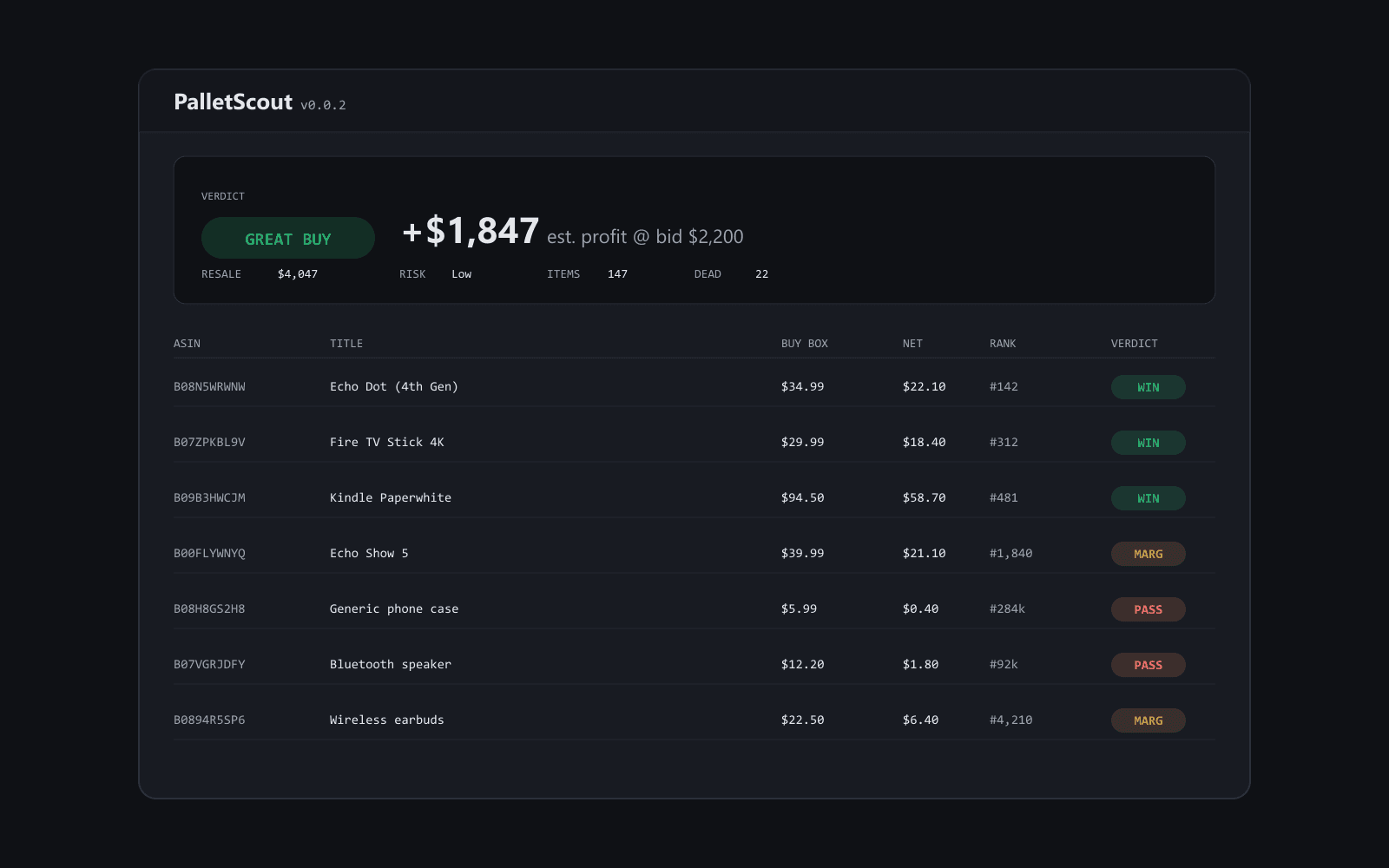Viewport: 1389px width, 868px height.
Task: Click the ITEMS count 147
Action: tap(617, 274)
